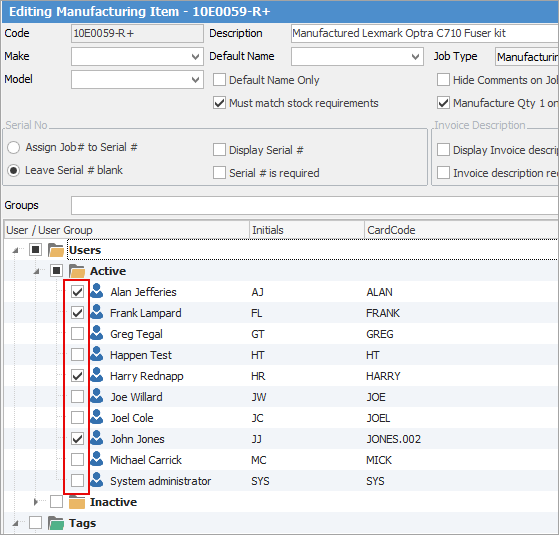The height and width of the screenshot is (535, 559).
Task: Toggle the Users group checkbox
Action: tap(35, 250)
